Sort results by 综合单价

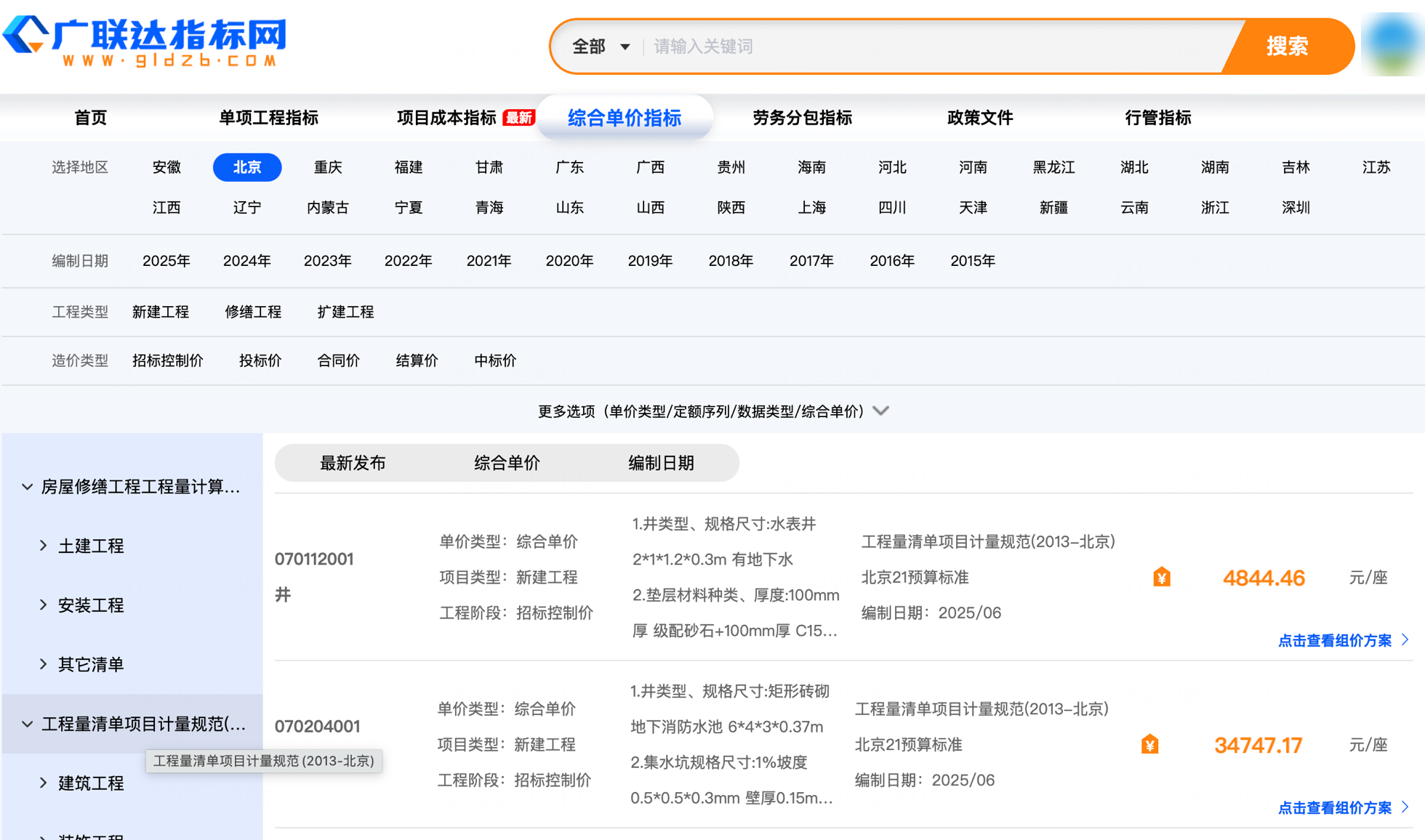tap(507, 463)
